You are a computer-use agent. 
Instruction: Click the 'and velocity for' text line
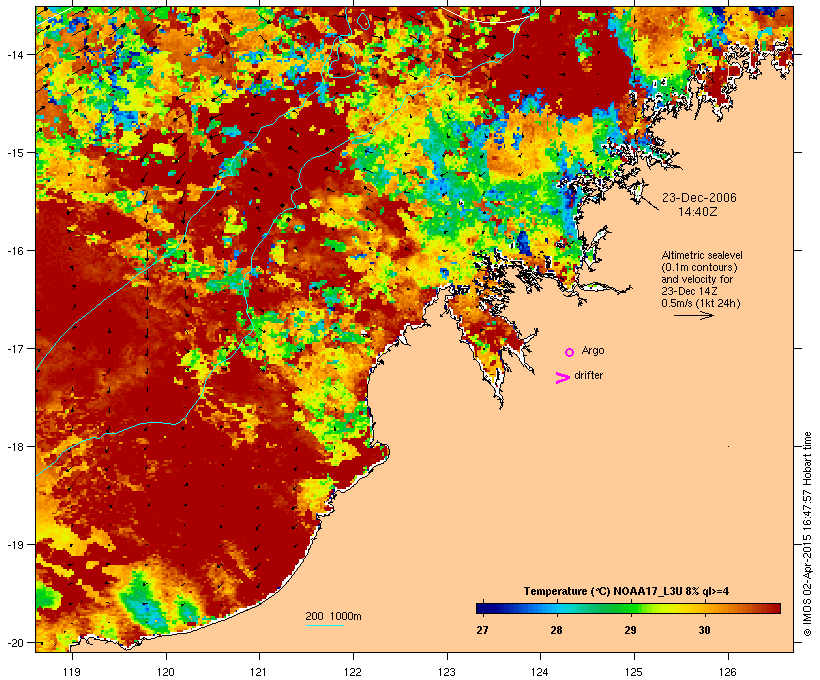697,279
